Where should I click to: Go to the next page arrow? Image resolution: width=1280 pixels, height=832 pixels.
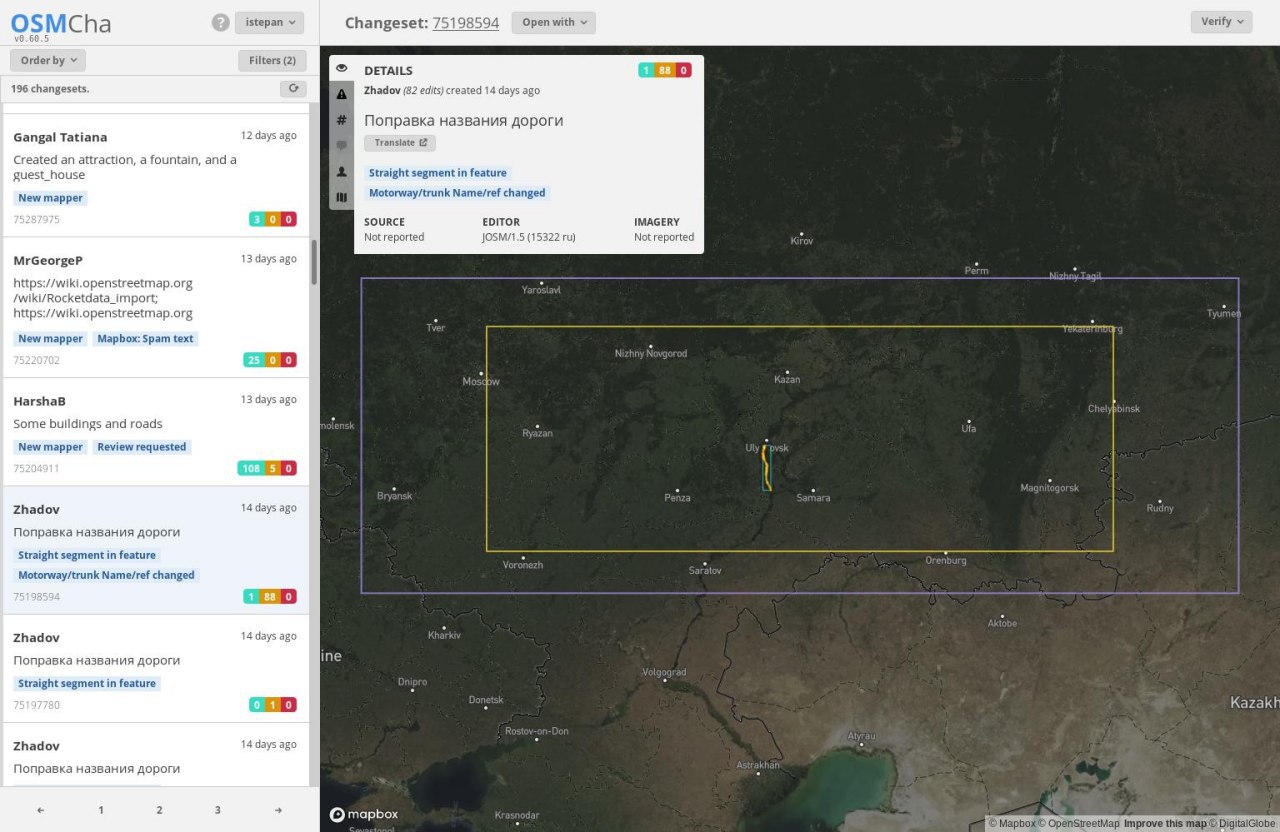(278, 810)
